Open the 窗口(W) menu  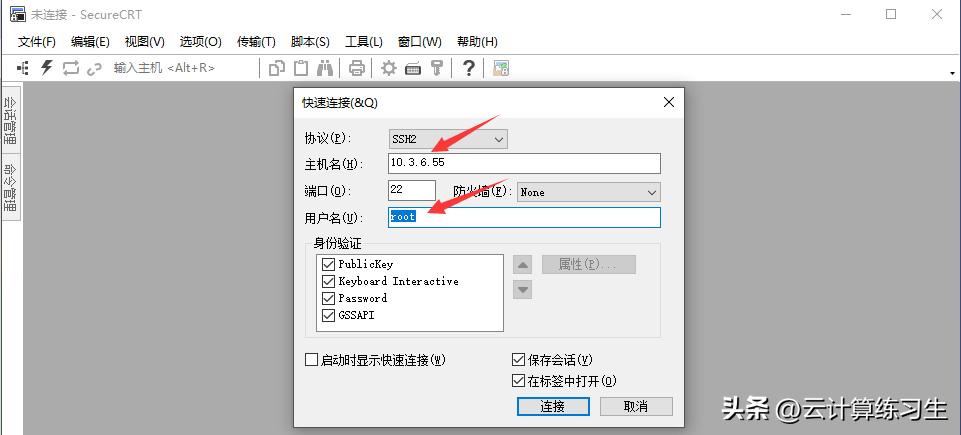[x=419, y=42]
